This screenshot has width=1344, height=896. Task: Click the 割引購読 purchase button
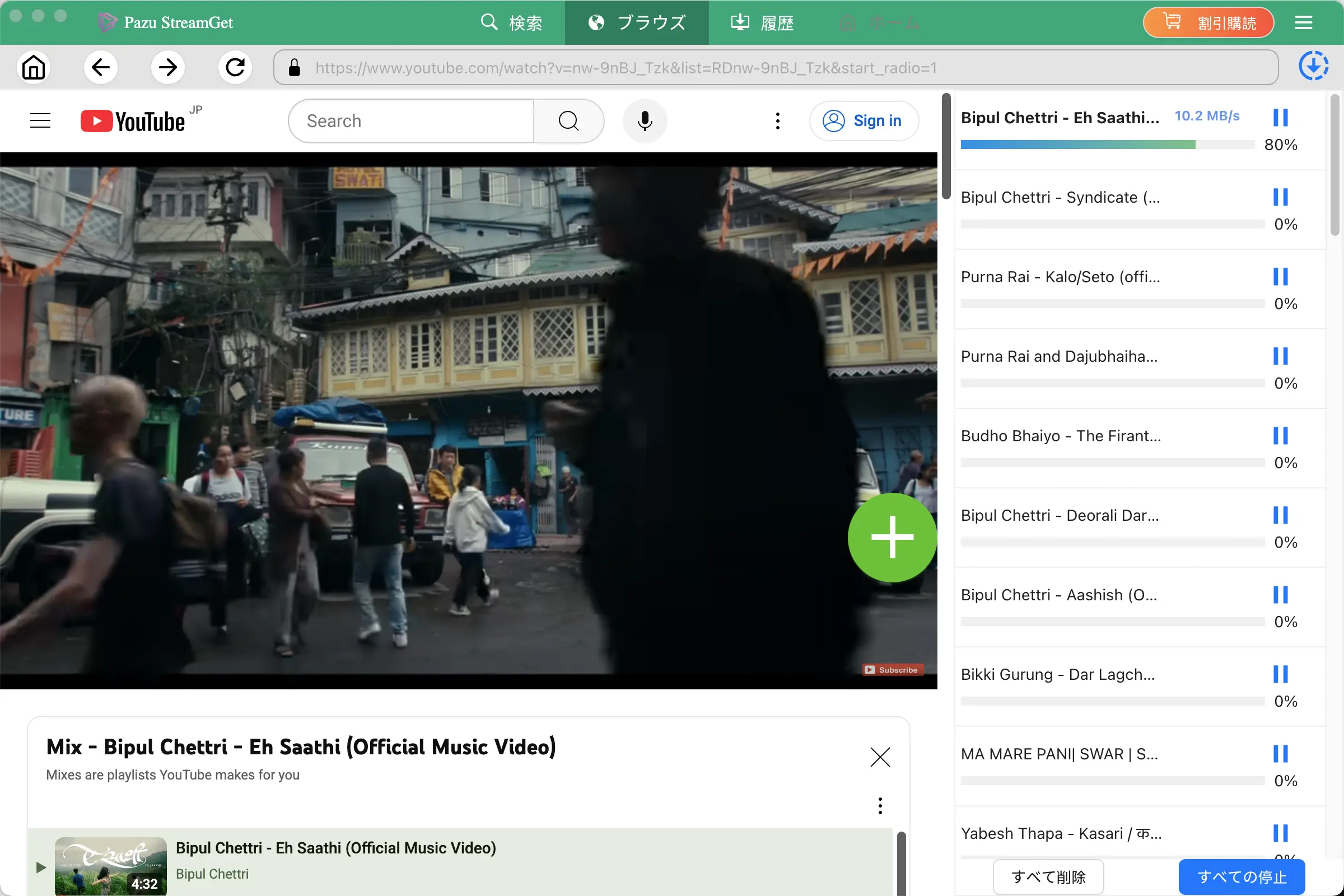(1208, 22)
